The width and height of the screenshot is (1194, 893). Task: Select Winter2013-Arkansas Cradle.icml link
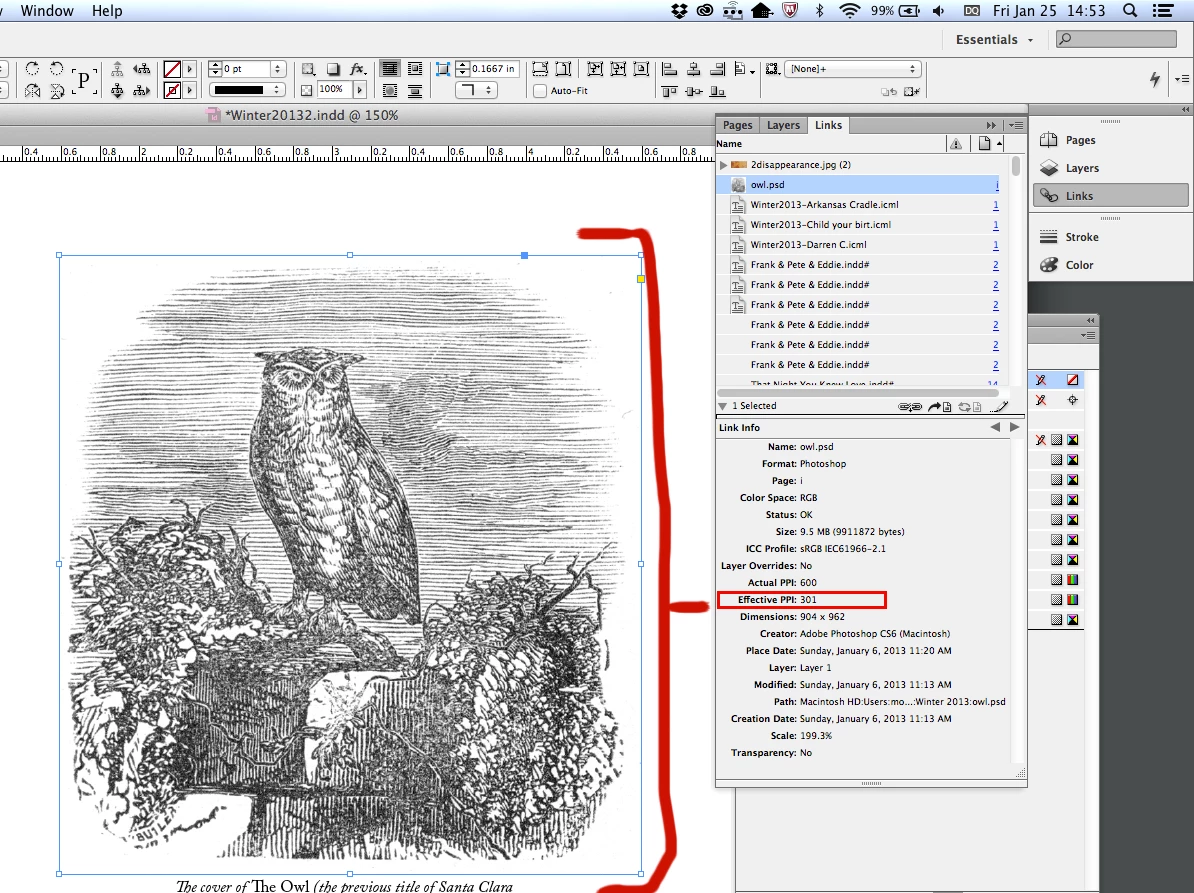[x=859, y=205]
